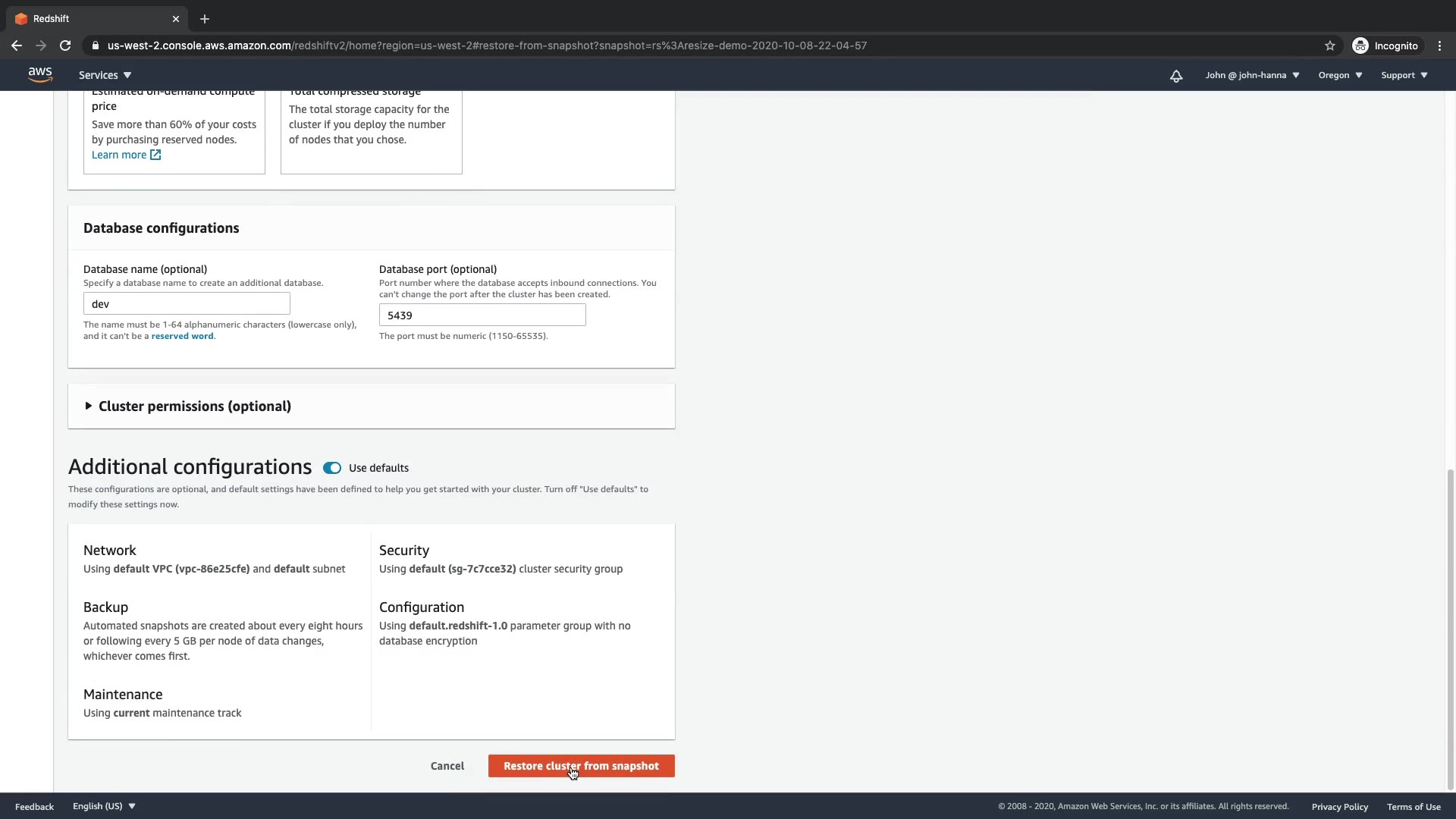This screenshot has height=819, width=1456.
Task: Go back with the browser back arrow
Action: click(x=17, y=45)
